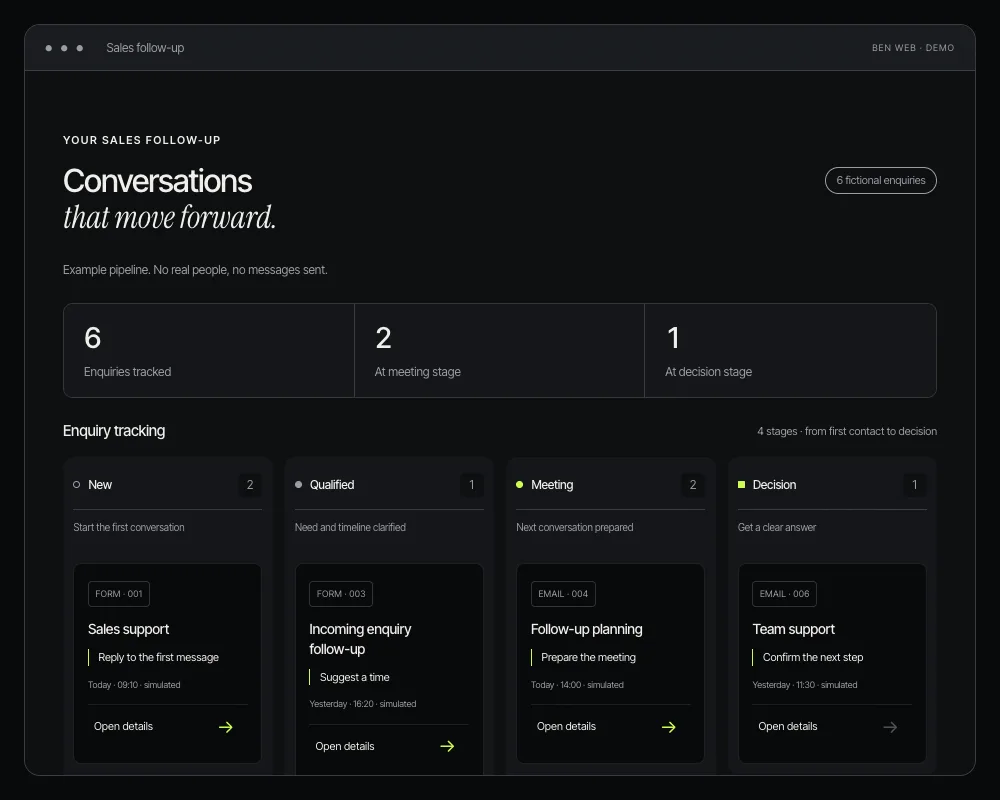Viewport: 1000px width, 800px height.
Task: Click the Decision column count badge 1
Action: pyautogui.click(x=915, y=485)
